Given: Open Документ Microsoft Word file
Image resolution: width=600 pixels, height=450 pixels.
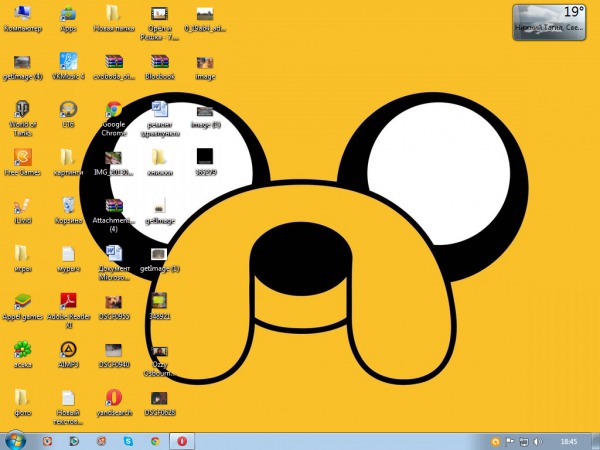Looking at the screenshot, I should pyautogui.click(x=114, y=262).
